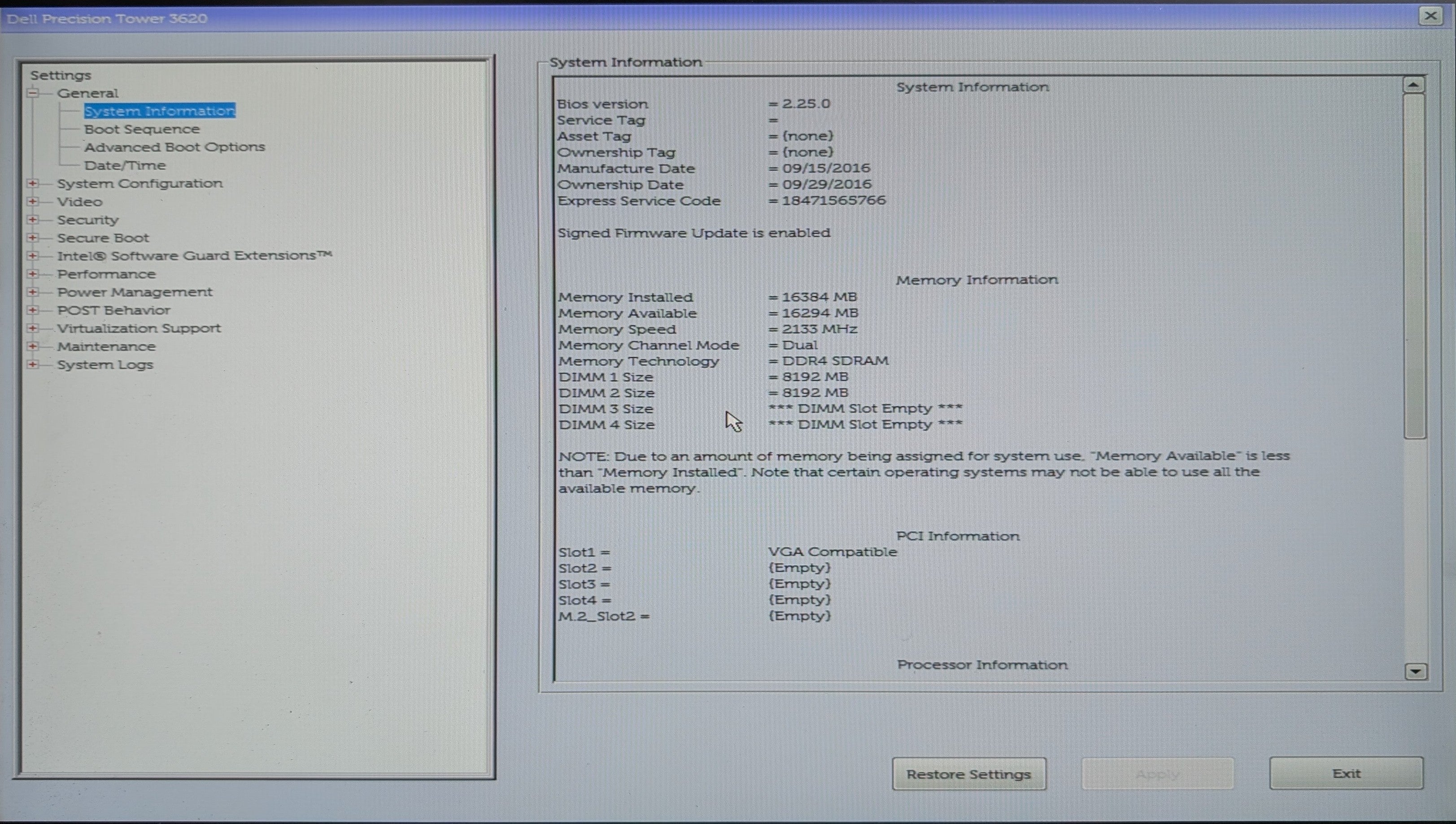Select the System Configuration label
Image resolution: width=1456 pixels, height=824 pixels.
click(140, 183)
